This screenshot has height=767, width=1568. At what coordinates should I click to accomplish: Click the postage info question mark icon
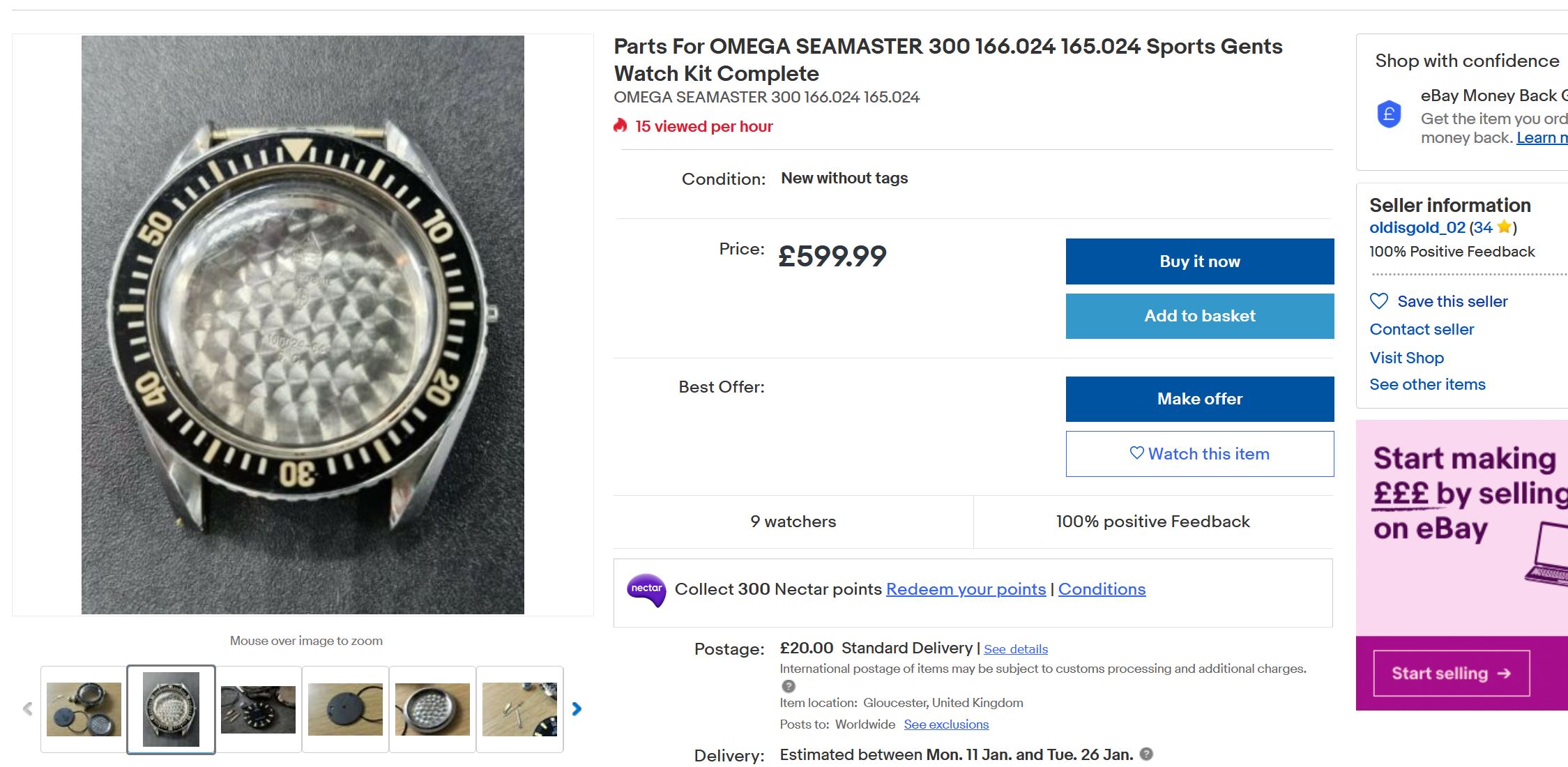pos(789,686)
